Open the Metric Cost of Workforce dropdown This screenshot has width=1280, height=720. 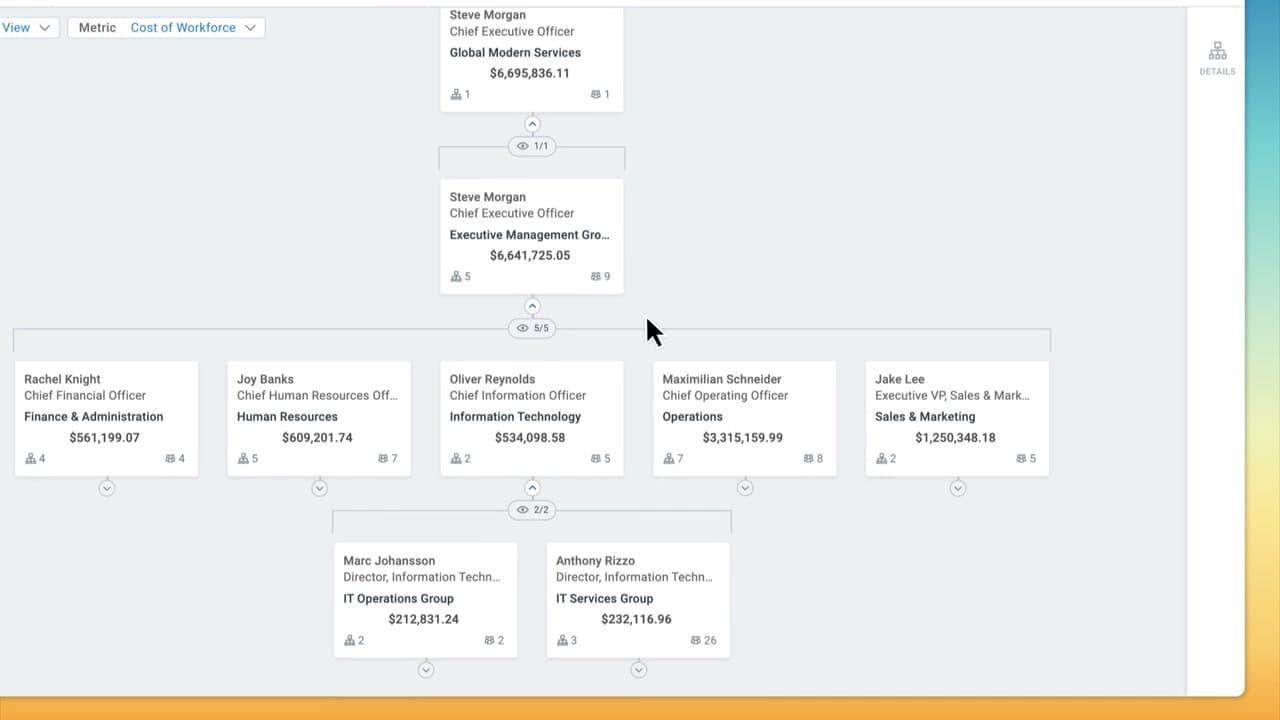(x=167, y=28)
